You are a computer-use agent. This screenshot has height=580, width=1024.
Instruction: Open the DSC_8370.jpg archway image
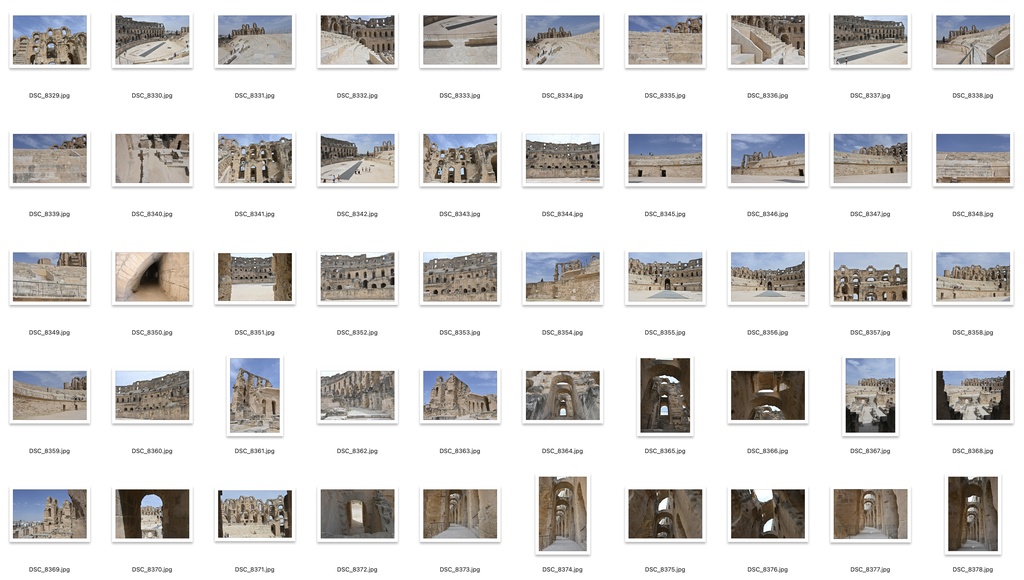[x=151, y=513]
